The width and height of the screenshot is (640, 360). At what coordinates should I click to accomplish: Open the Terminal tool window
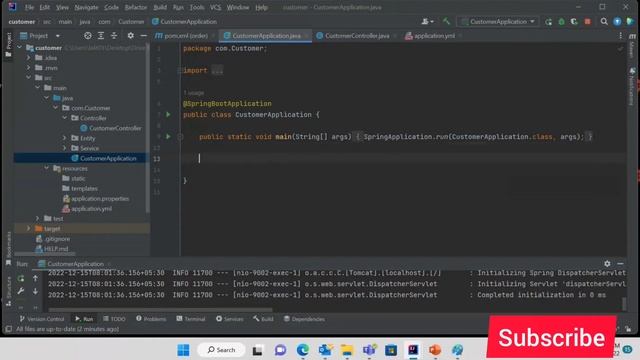(x=191, y=319)
